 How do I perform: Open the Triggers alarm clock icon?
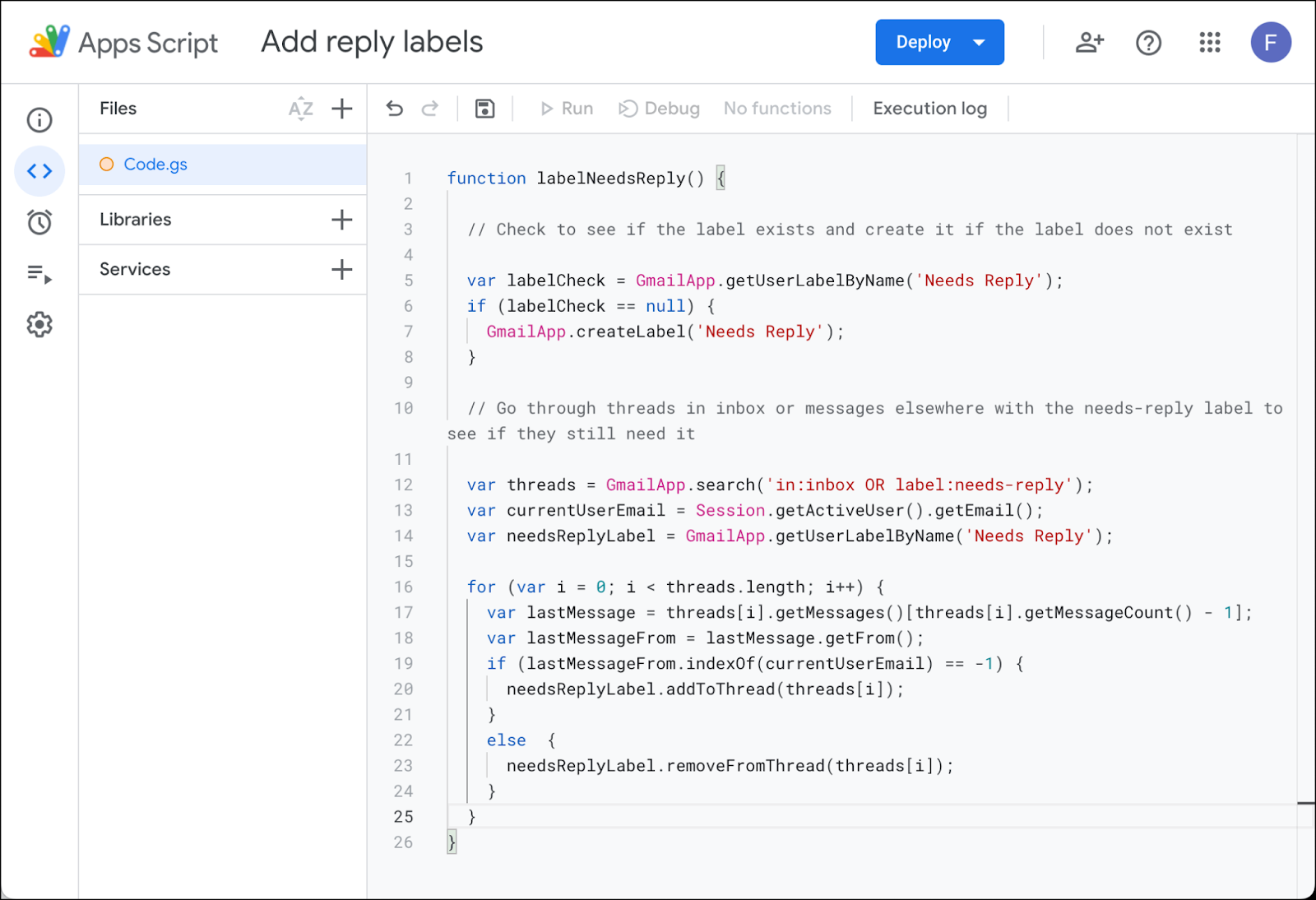pyautogui.click(x=39, y=222)
